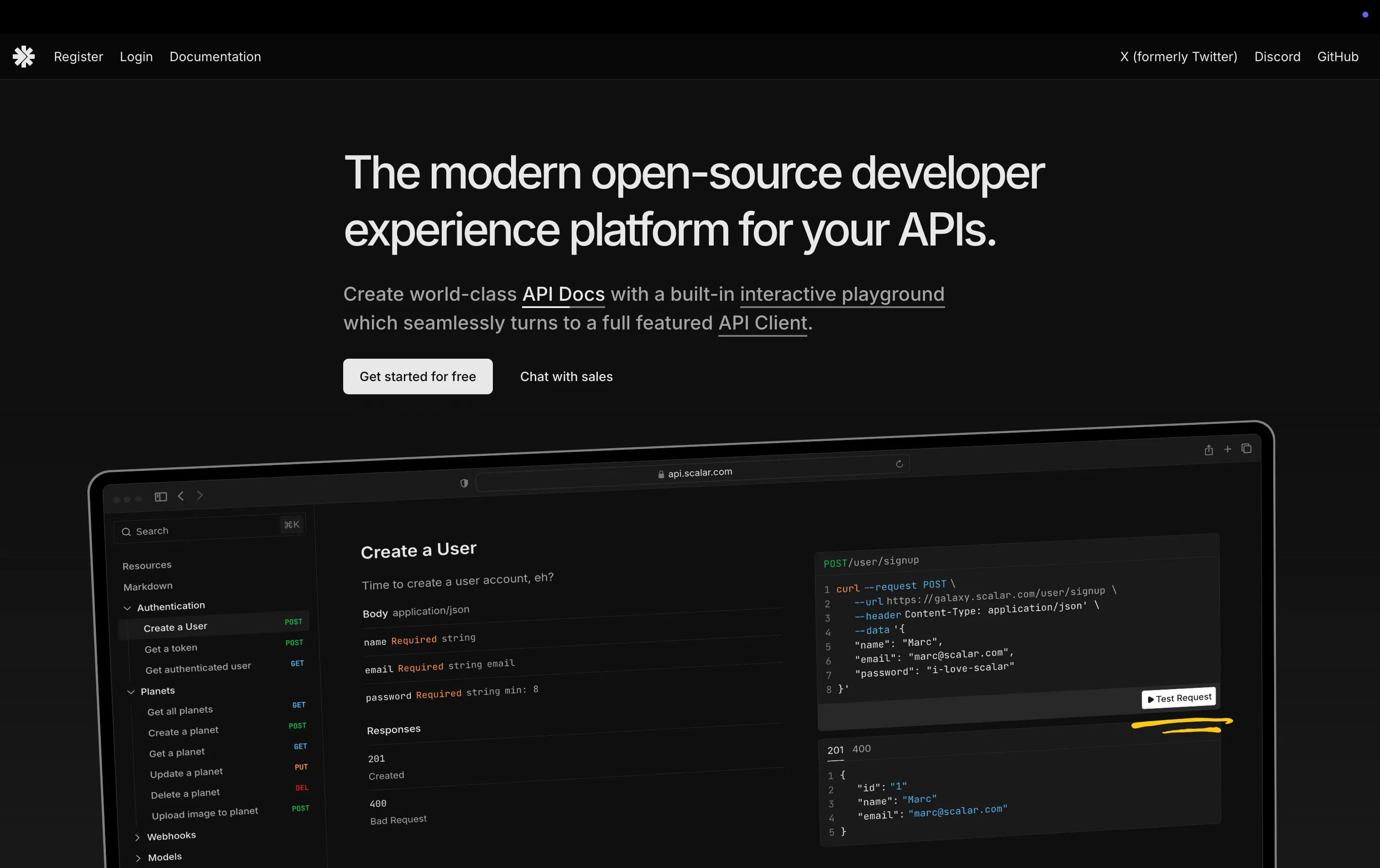The height and width of the screenshot is (868, 1380).
Task: Visit X (formerly Twitter) link
Action: 1179,57
